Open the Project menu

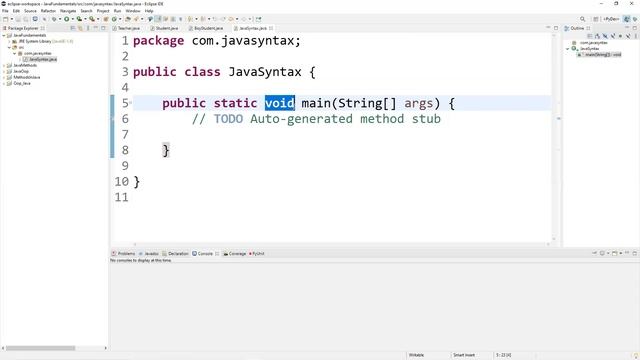click(103, 11)
